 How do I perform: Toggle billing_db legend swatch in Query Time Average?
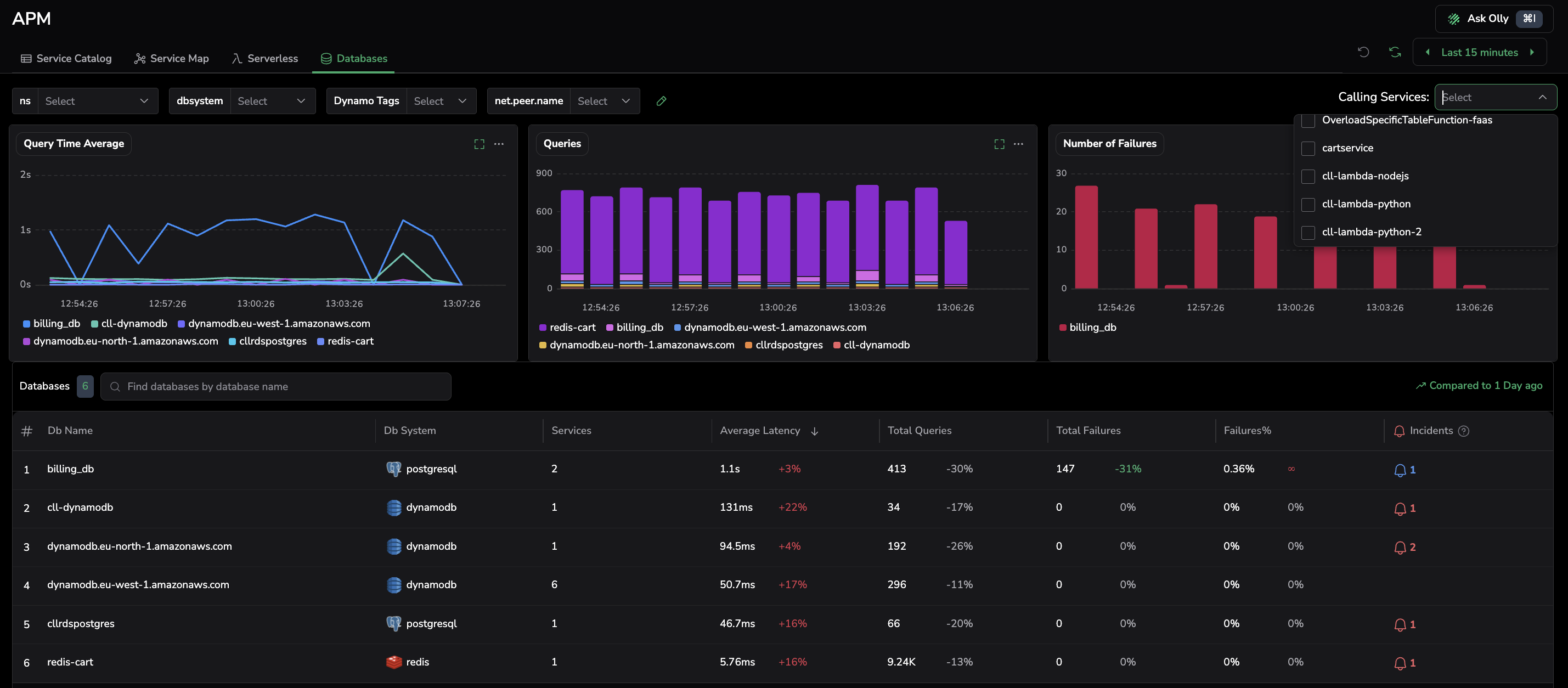click(27, 324)
